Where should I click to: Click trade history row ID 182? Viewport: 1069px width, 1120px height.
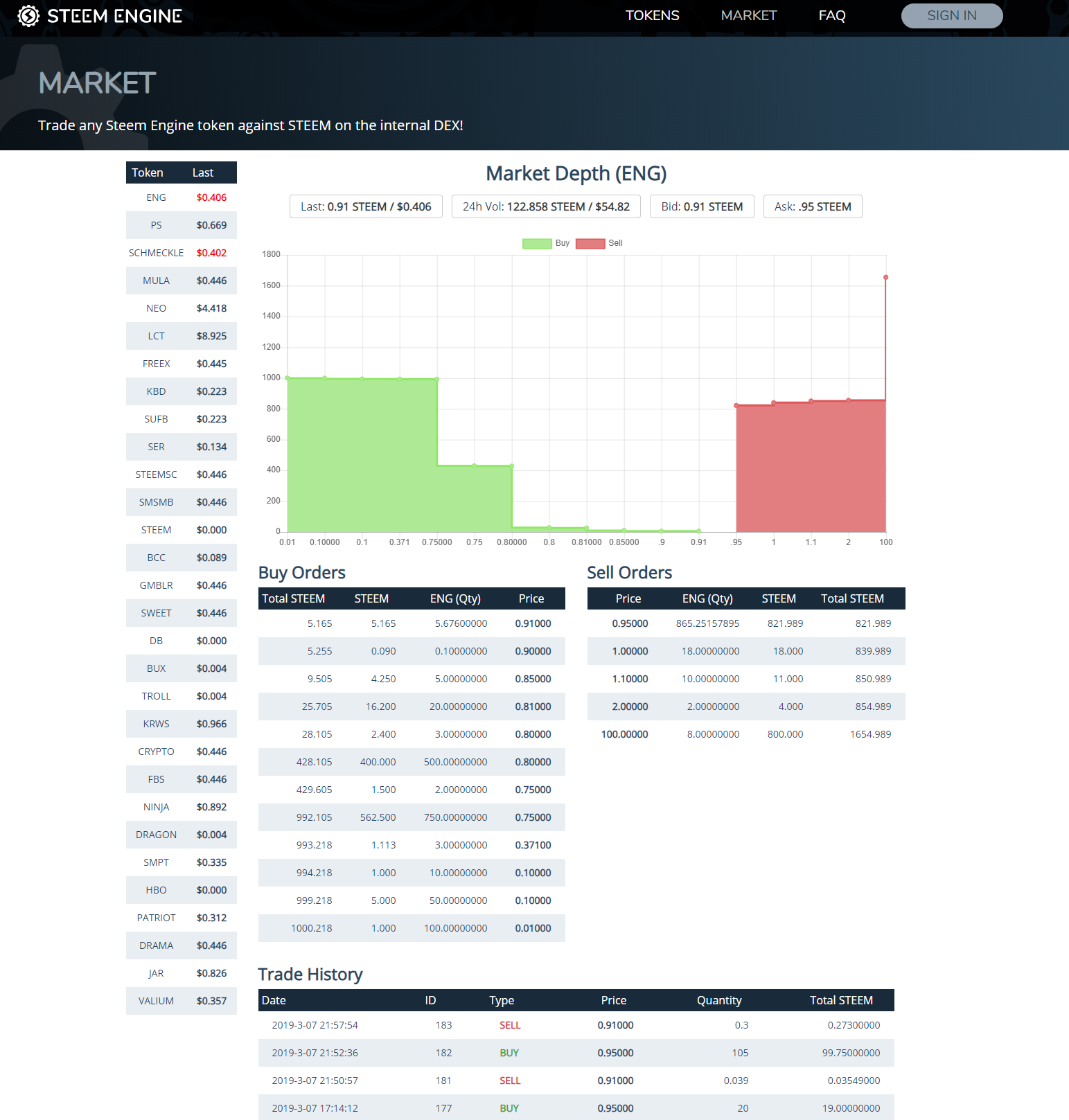coord(576,1053)
